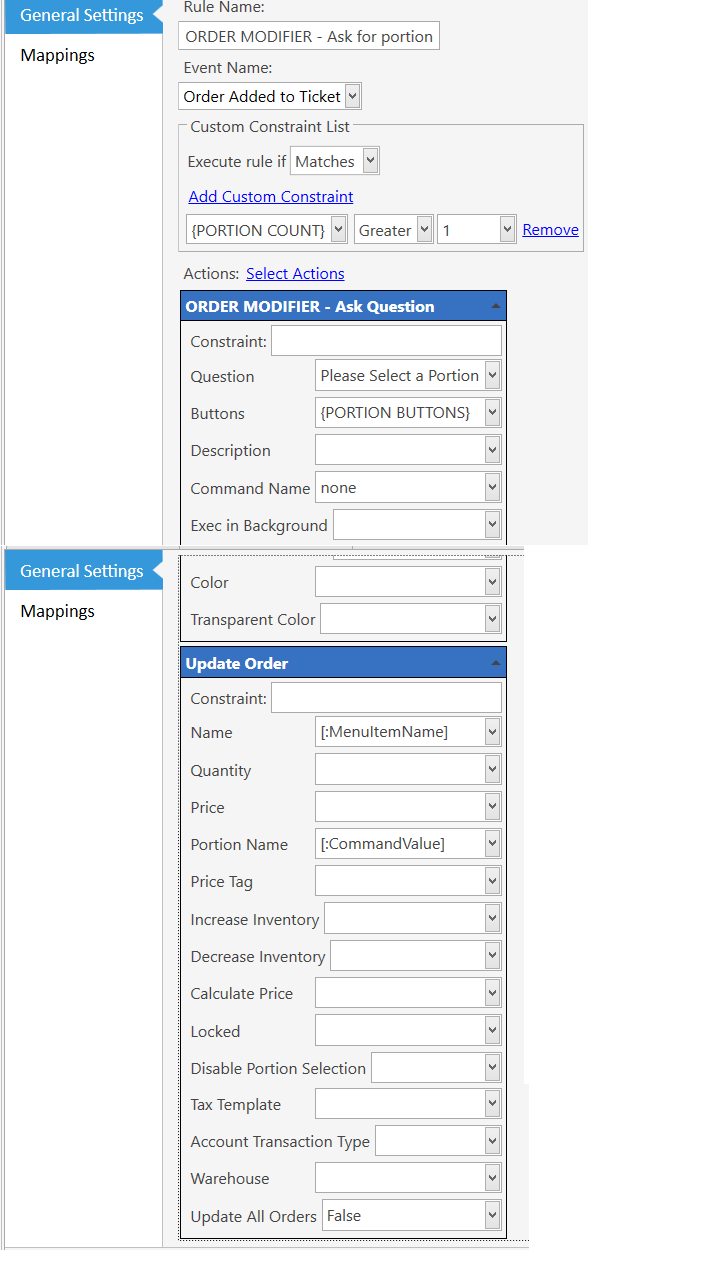Open the Tax Template dropdown
This screenshot has width=713, height=1278.
[494, 1103]
